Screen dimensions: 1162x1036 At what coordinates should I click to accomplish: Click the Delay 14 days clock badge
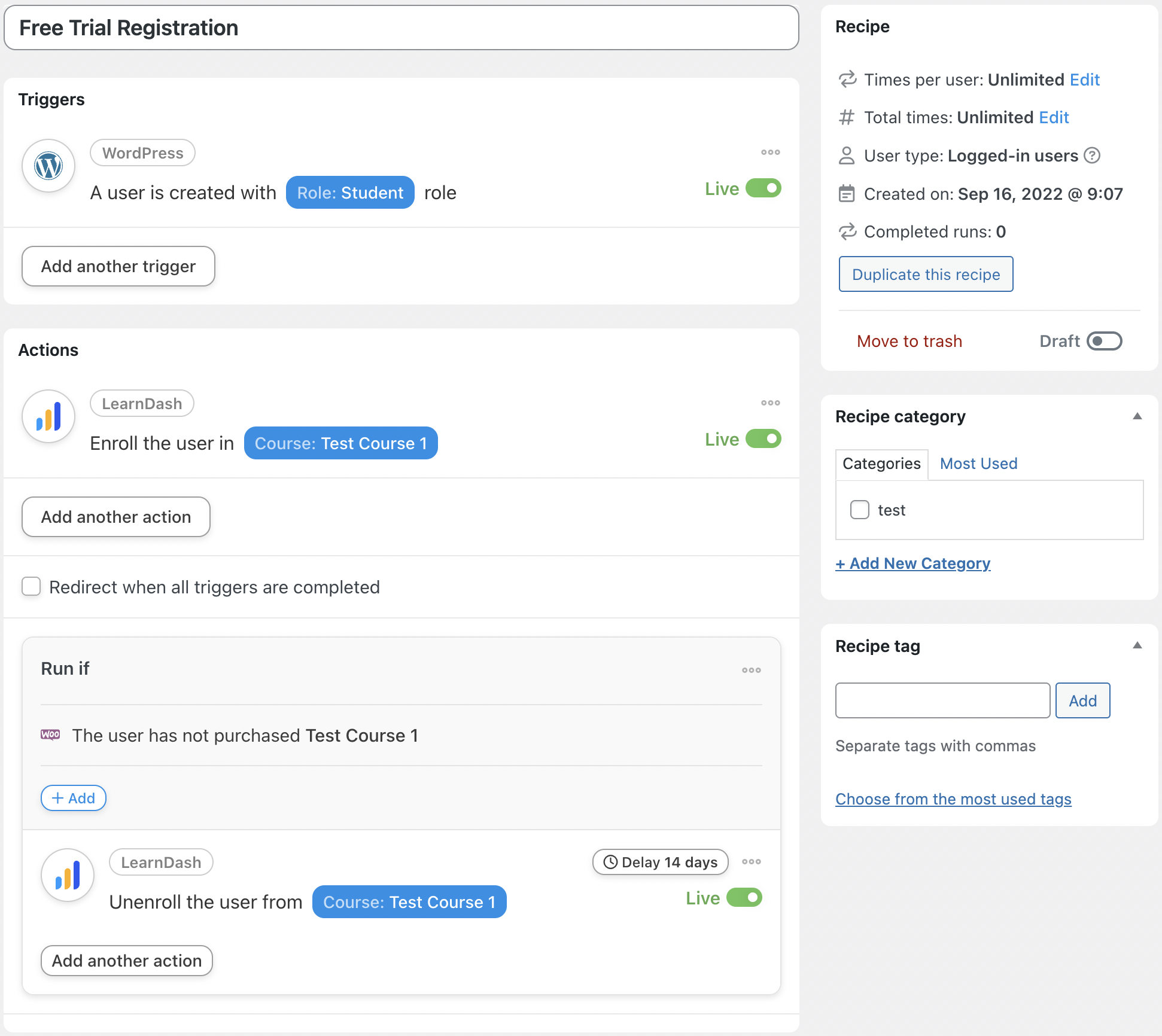tap(659, 862)
